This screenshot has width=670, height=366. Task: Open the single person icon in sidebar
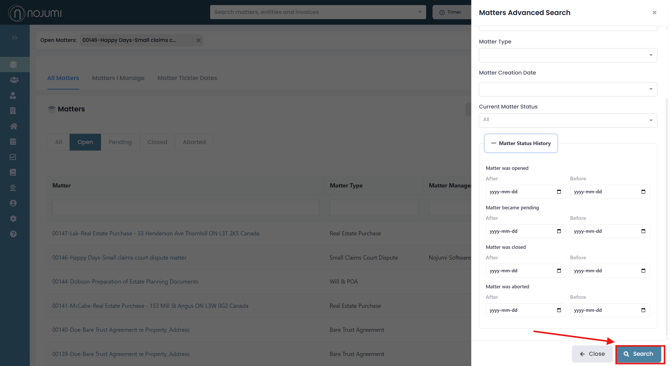13,95
